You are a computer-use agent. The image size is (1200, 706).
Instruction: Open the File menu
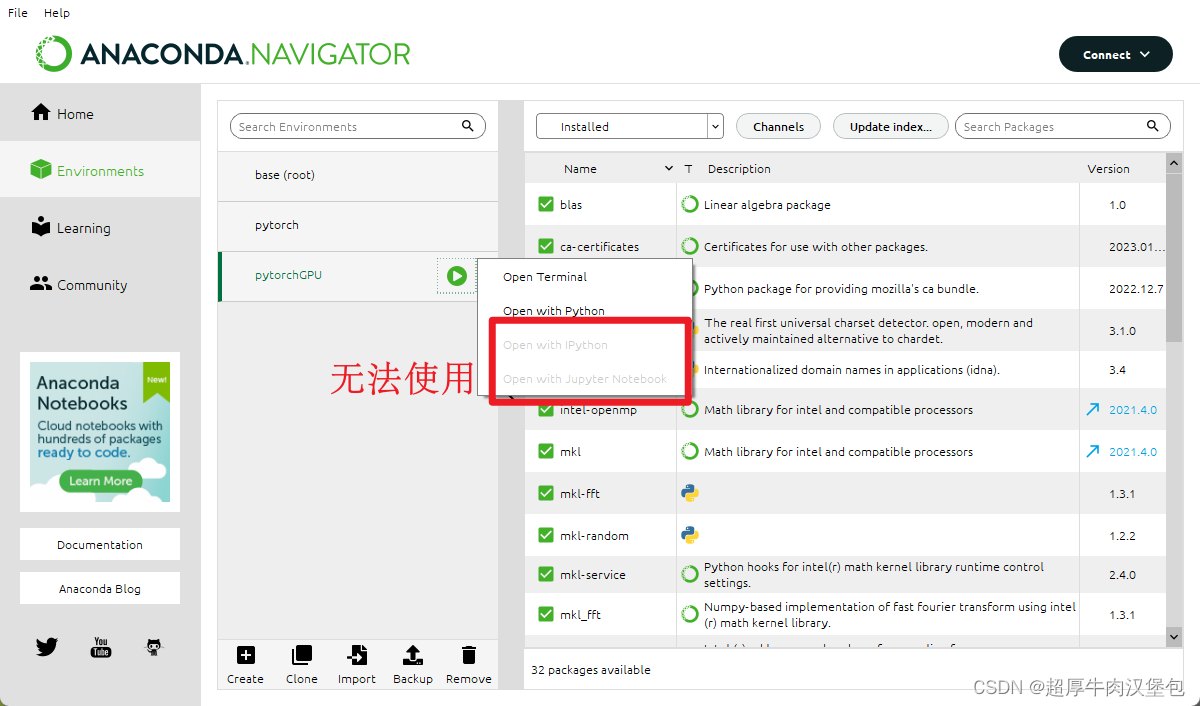coord(18,13)
